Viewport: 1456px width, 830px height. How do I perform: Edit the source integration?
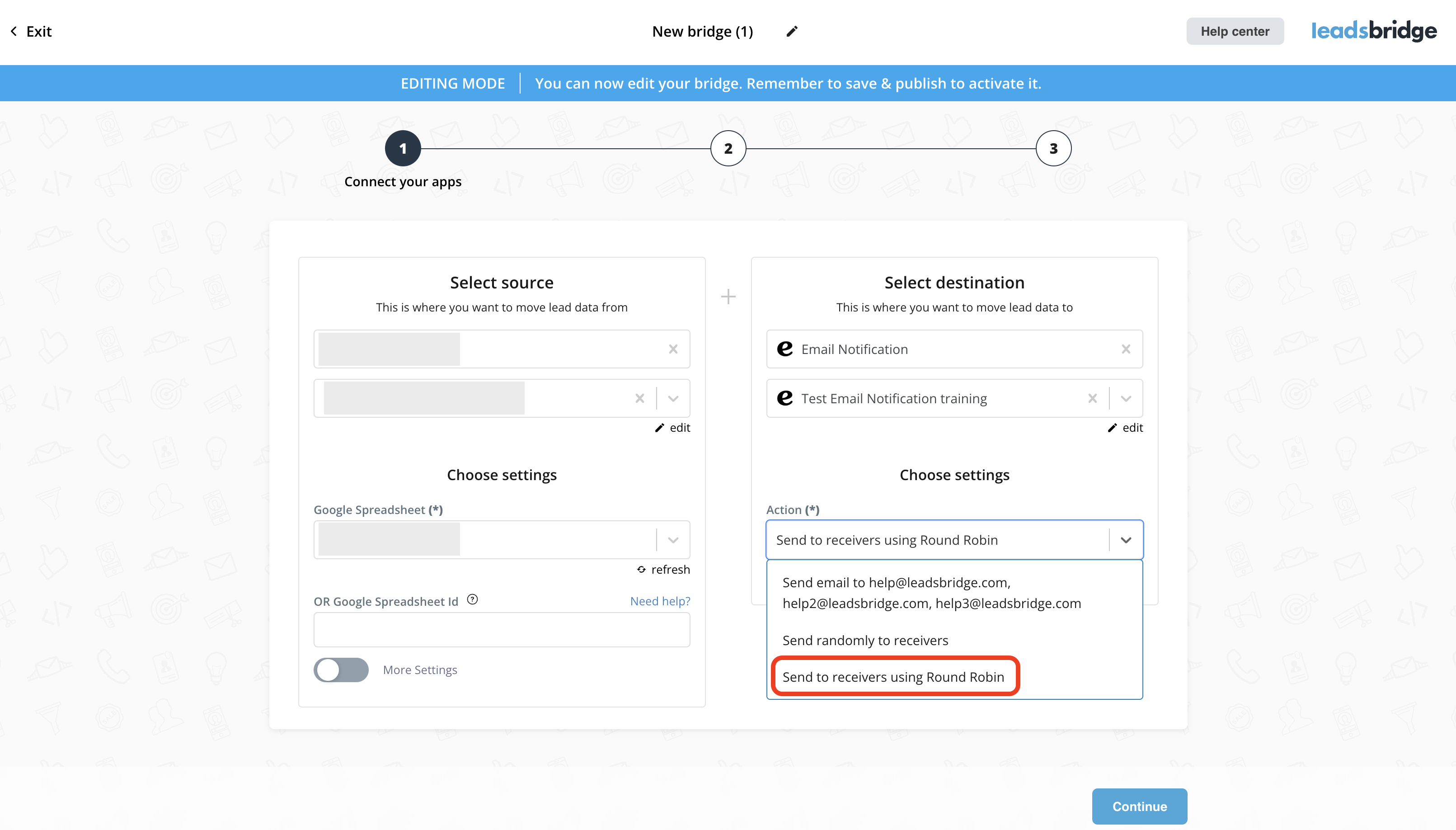tap(672, 428)
